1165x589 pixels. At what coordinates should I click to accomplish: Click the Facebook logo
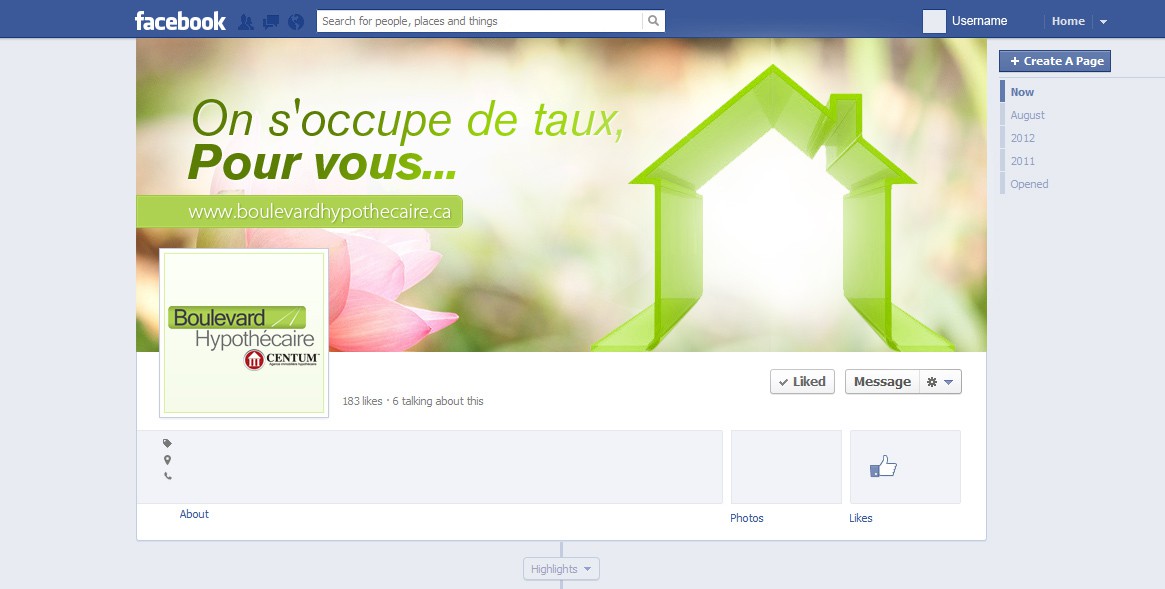coord(180,21)
